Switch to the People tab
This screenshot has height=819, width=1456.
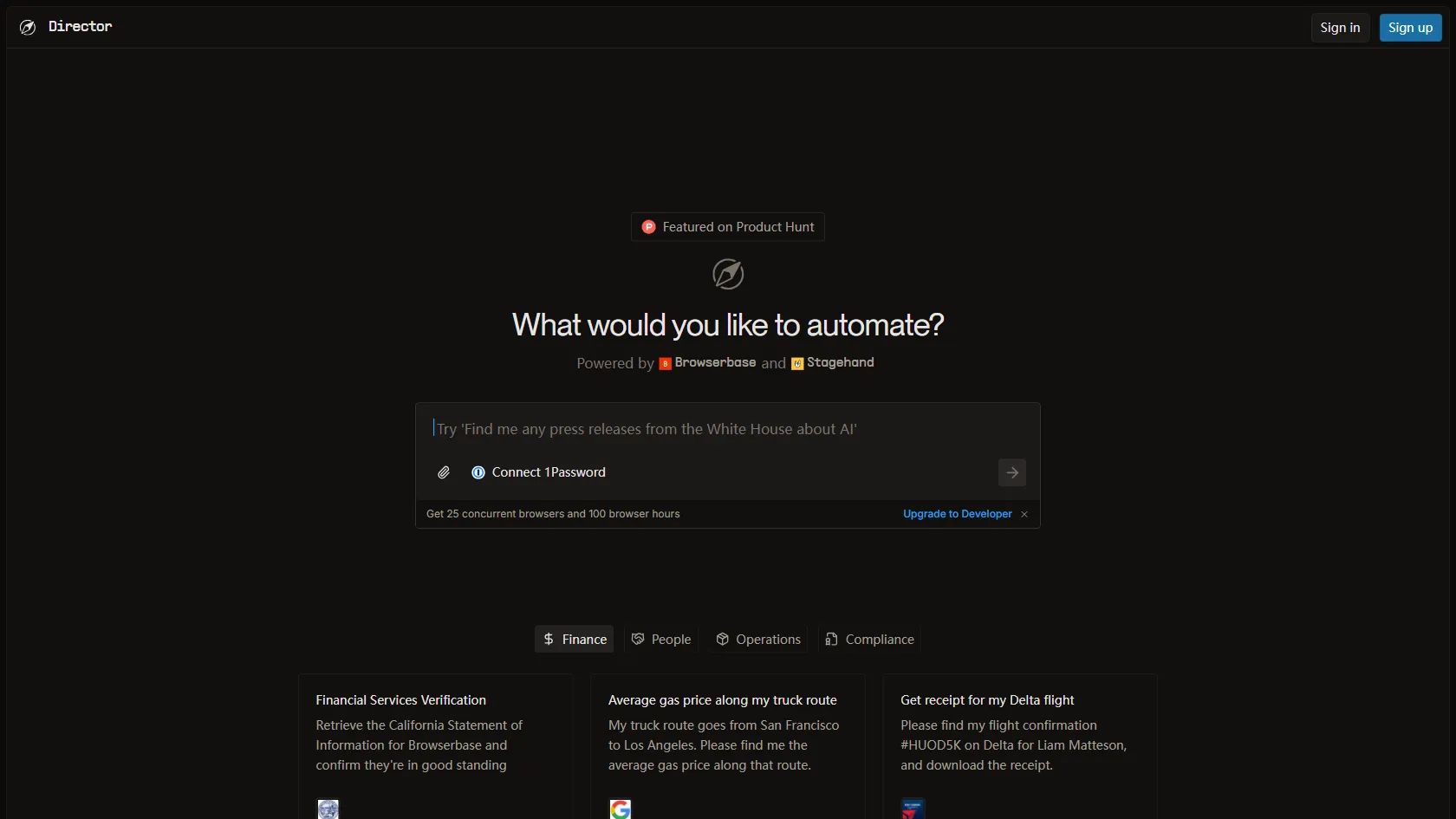click(x=661, y=640)
